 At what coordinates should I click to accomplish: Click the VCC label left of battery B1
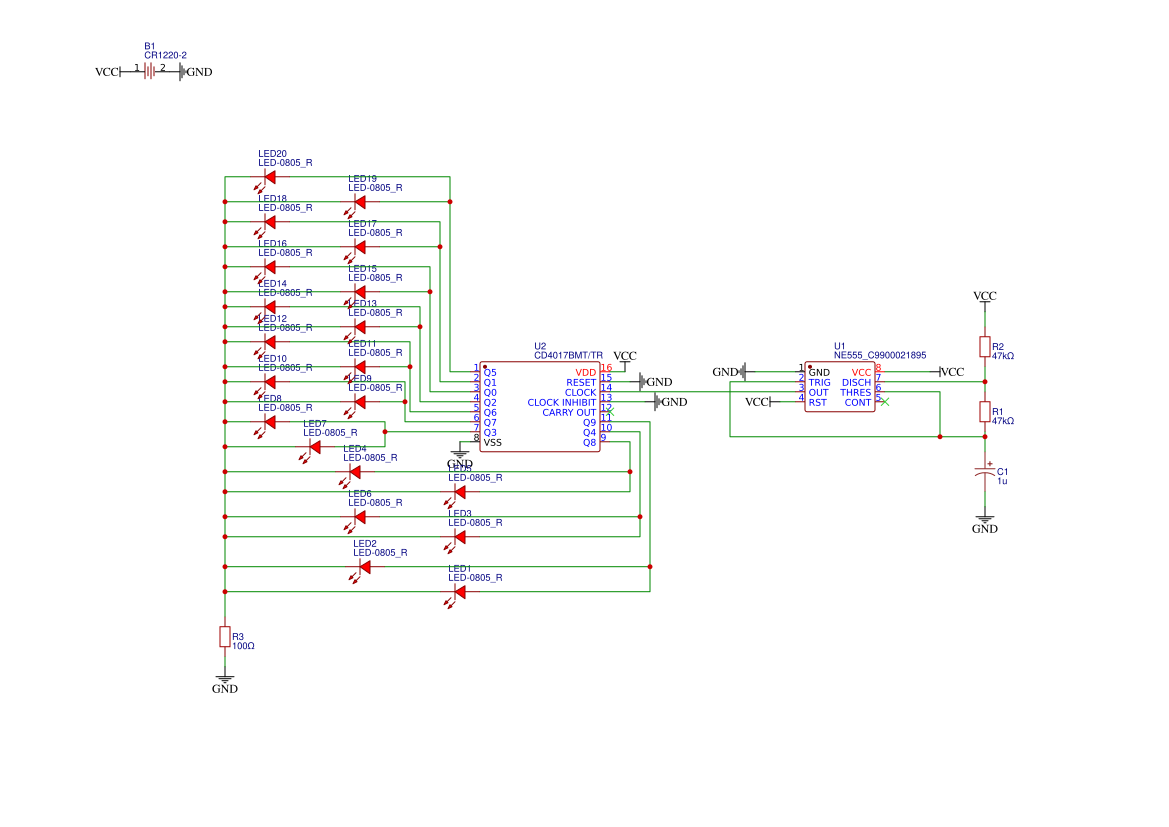(x=106, y=72)
